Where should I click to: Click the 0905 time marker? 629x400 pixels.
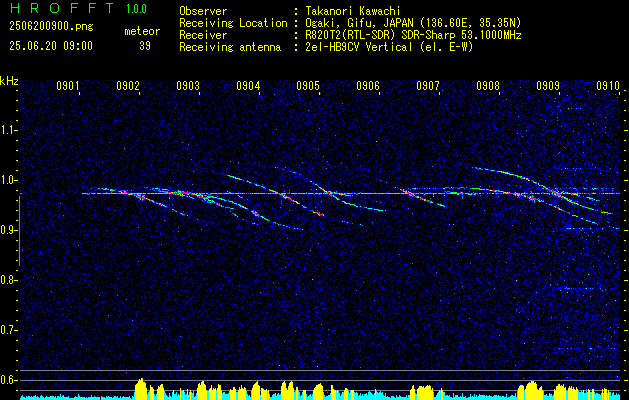(x=308, y=86)
